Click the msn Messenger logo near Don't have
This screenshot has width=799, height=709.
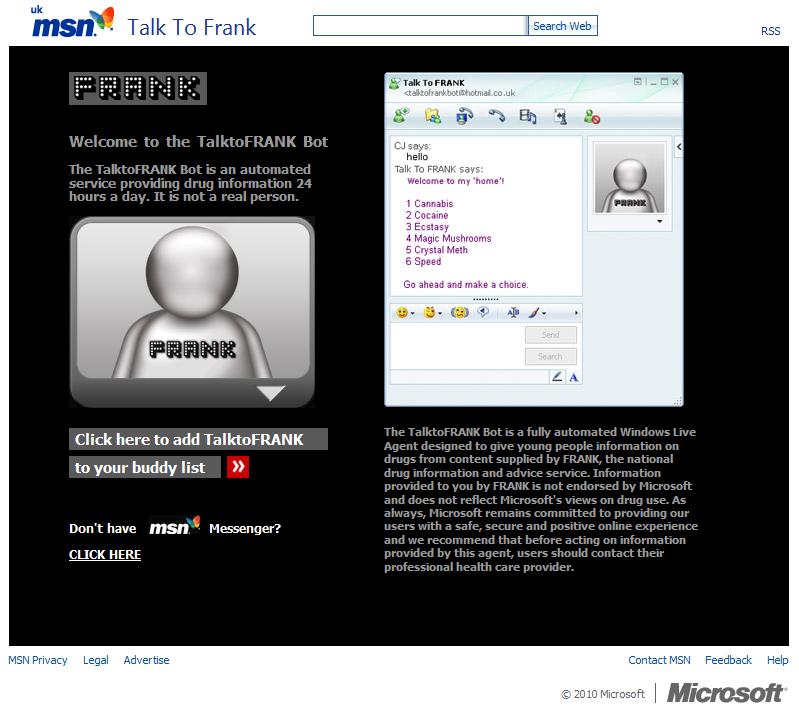click(x=174, y=527)
